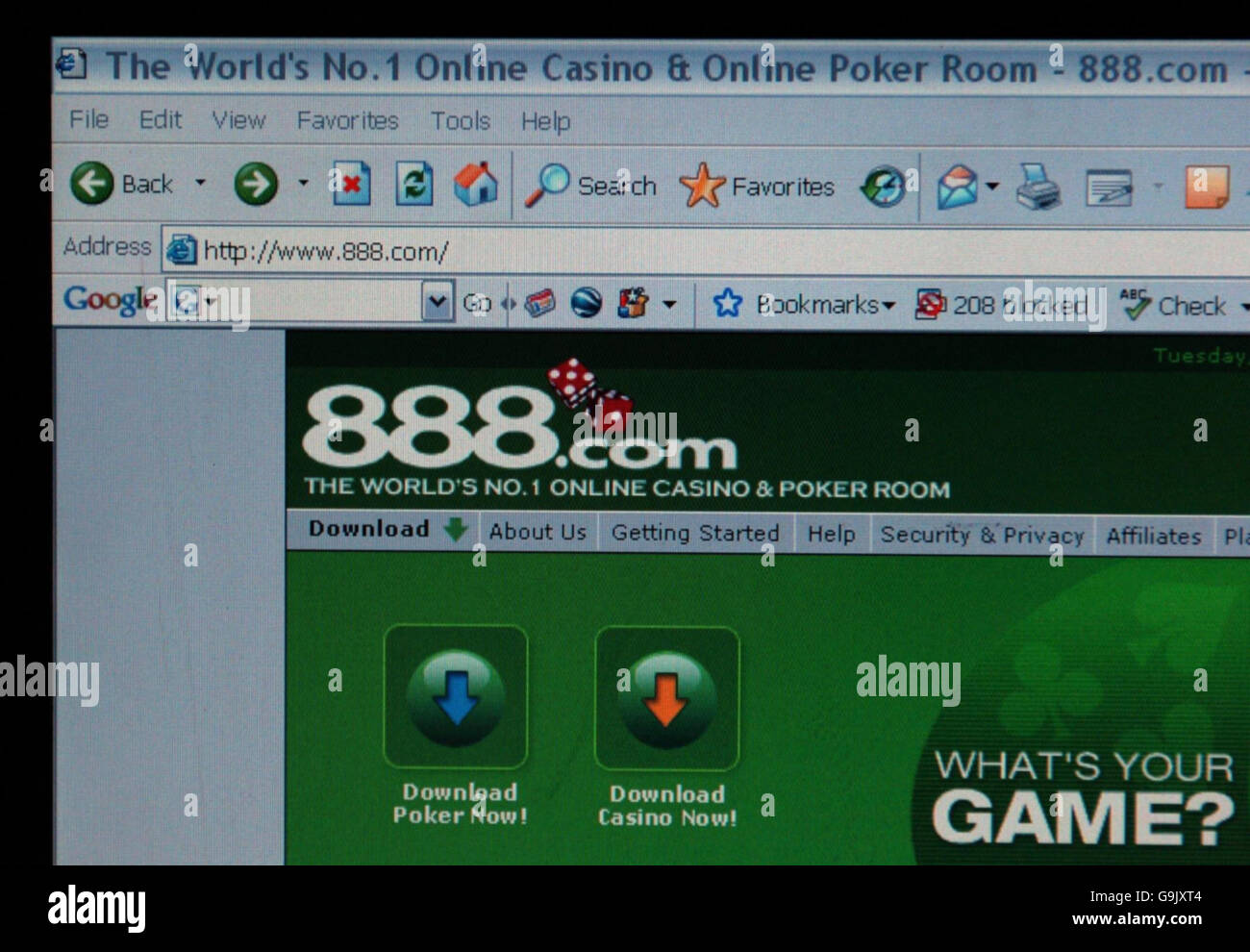
Task: Click the Mail envelope icon
Action: [x=957, y=187]
